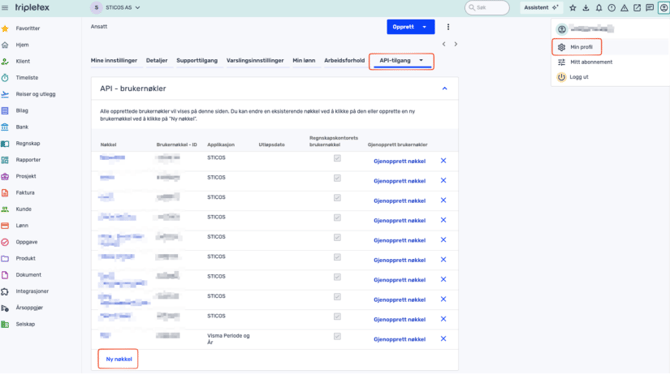Expand the Opprett button dropdown arrow
The height and width of the screenshot is (375, 670).
tap(424, 27)
